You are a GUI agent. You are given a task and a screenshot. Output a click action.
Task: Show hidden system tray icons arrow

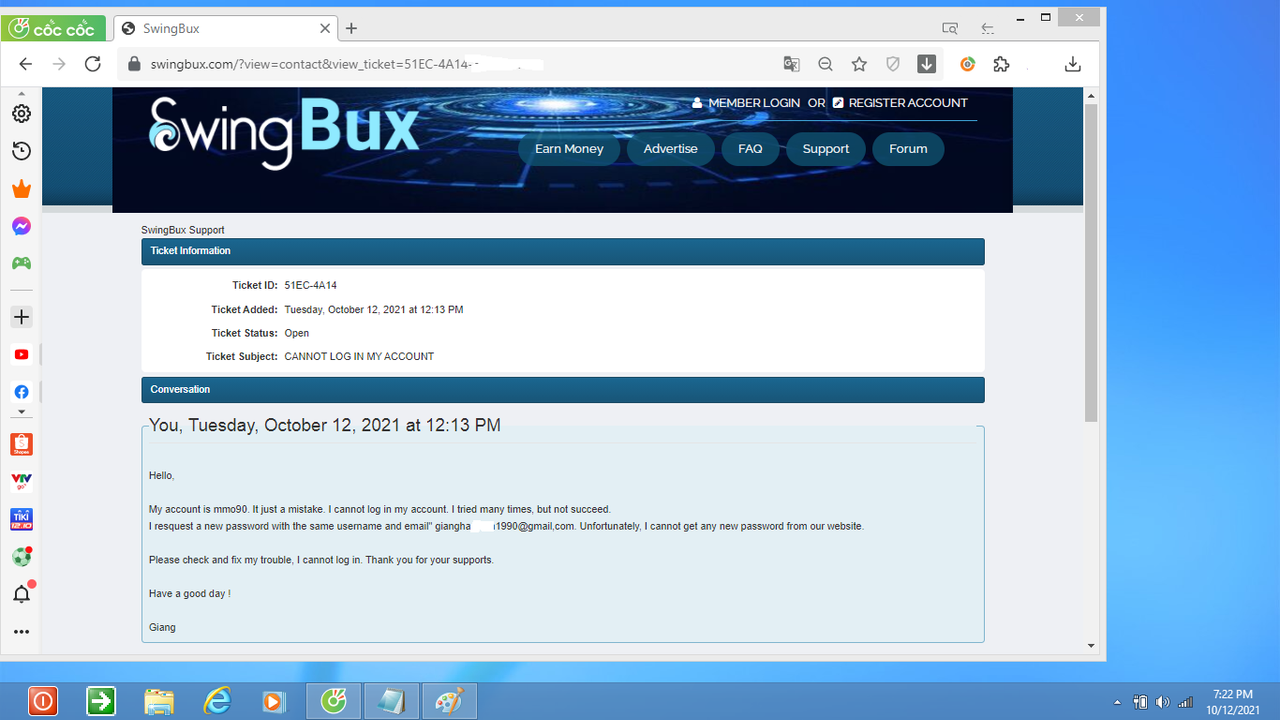click(1117, 702)
